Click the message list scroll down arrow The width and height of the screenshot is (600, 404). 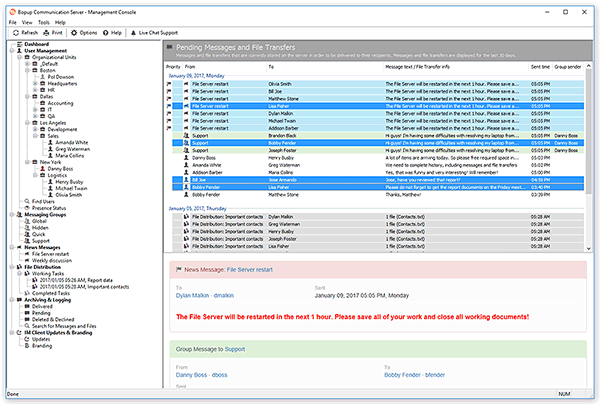pos(589,248)
